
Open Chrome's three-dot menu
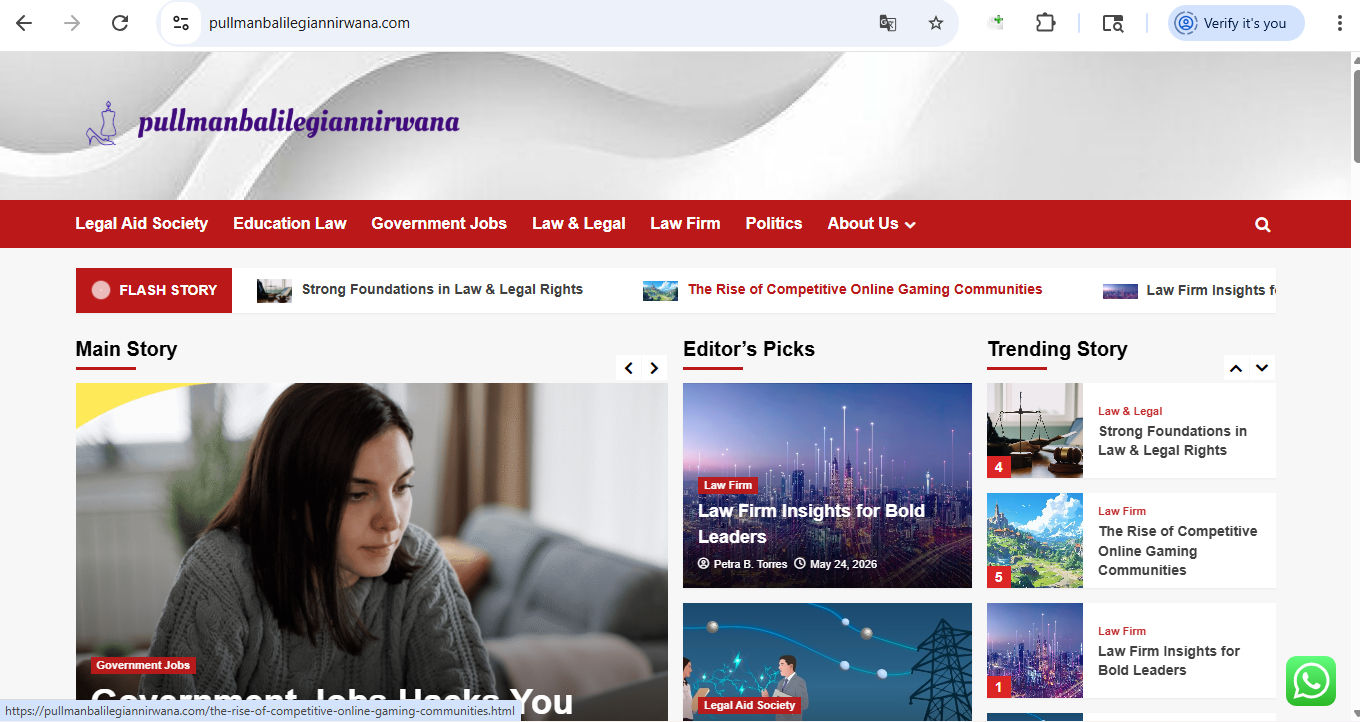coord(1340,23)
